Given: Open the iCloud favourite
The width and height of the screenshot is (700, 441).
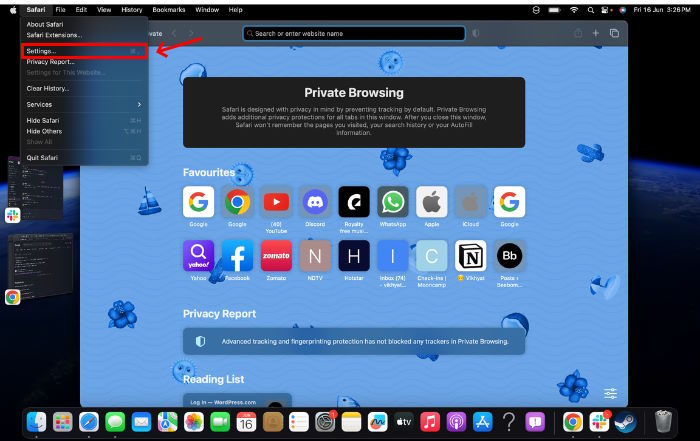Looking at the screenshot, I should pyautogui.click(x=471, y=202).
